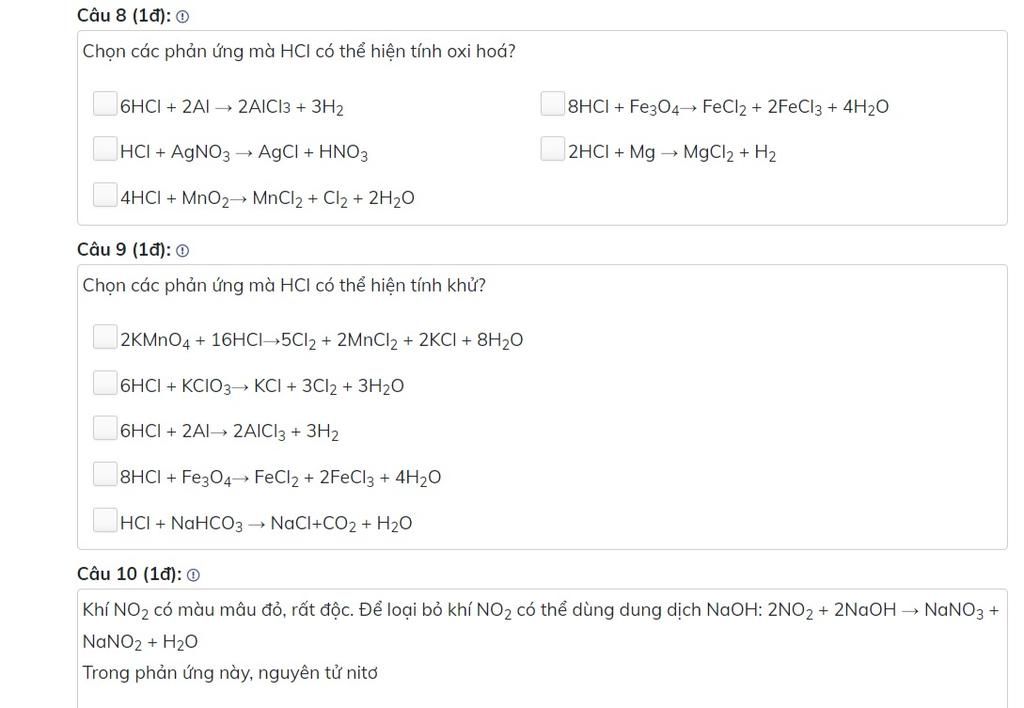Viewport: 1024px width, 708px height.
Task: Click the question text about HCl tính khử
Action: click(284, 285)
